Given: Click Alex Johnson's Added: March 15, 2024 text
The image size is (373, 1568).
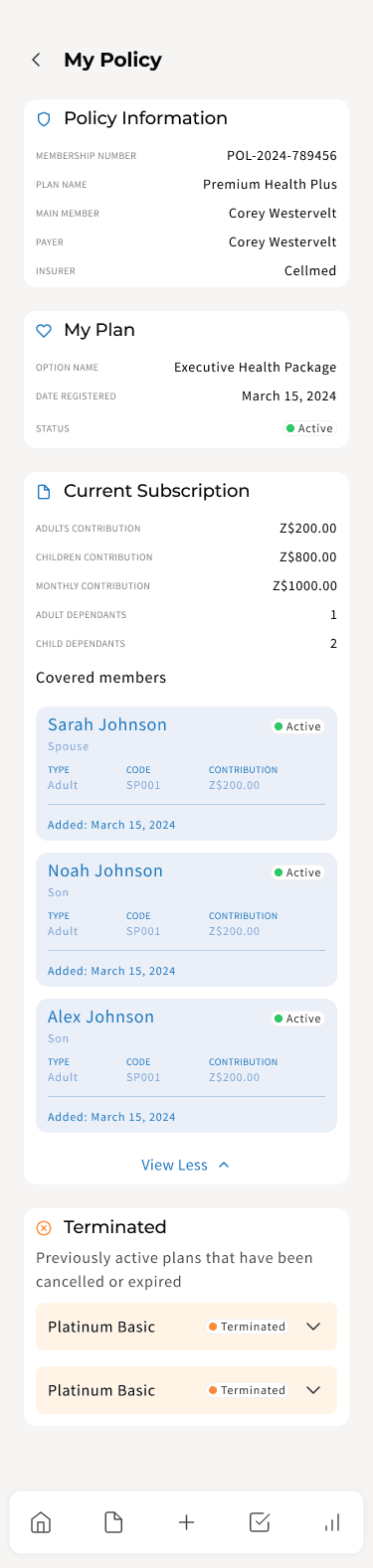Looking at the screenshot, I should 111,1117.
